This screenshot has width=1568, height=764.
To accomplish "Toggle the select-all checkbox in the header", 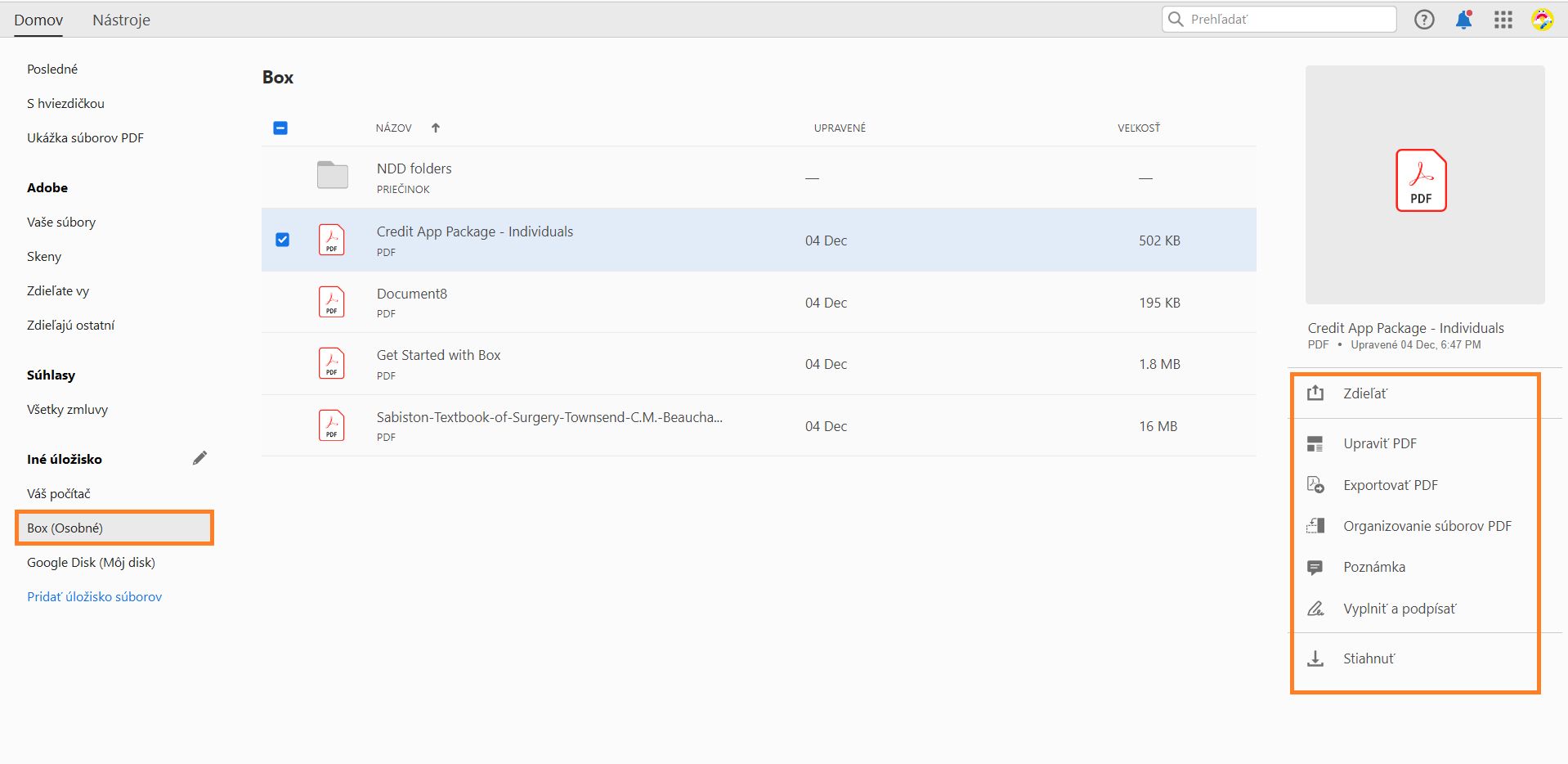I will click(280, 128).
